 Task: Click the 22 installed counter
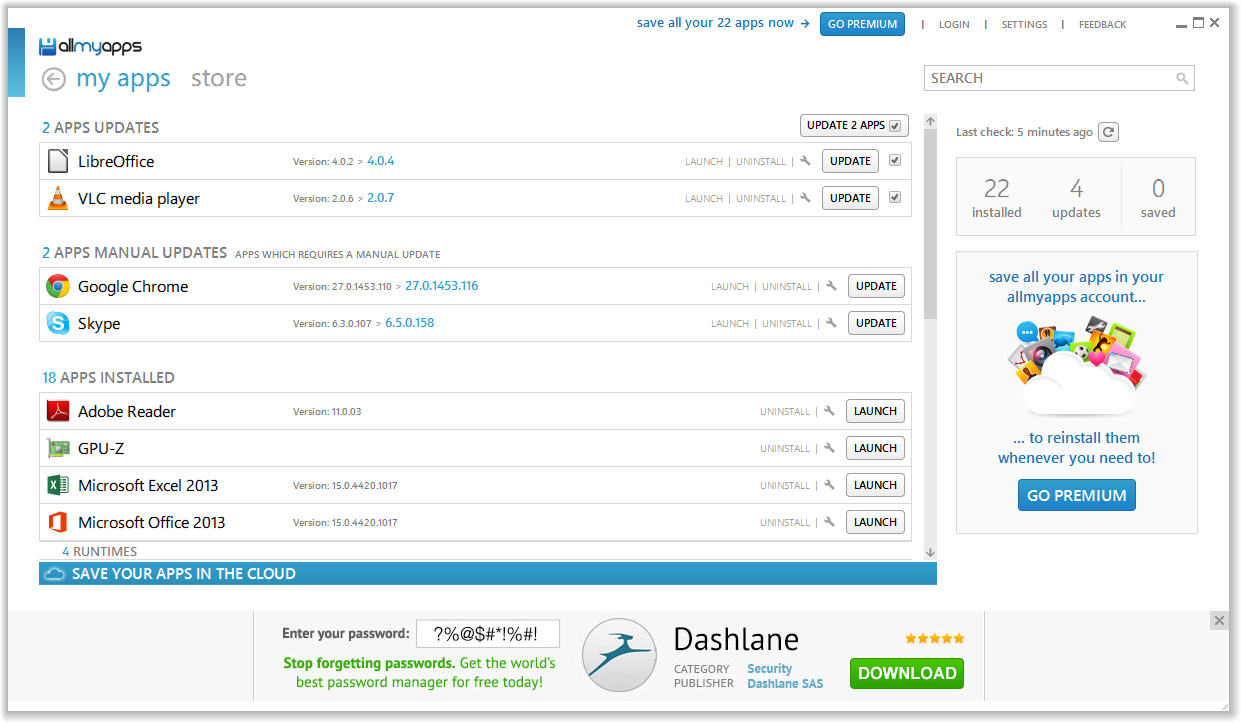coord(996,197)
